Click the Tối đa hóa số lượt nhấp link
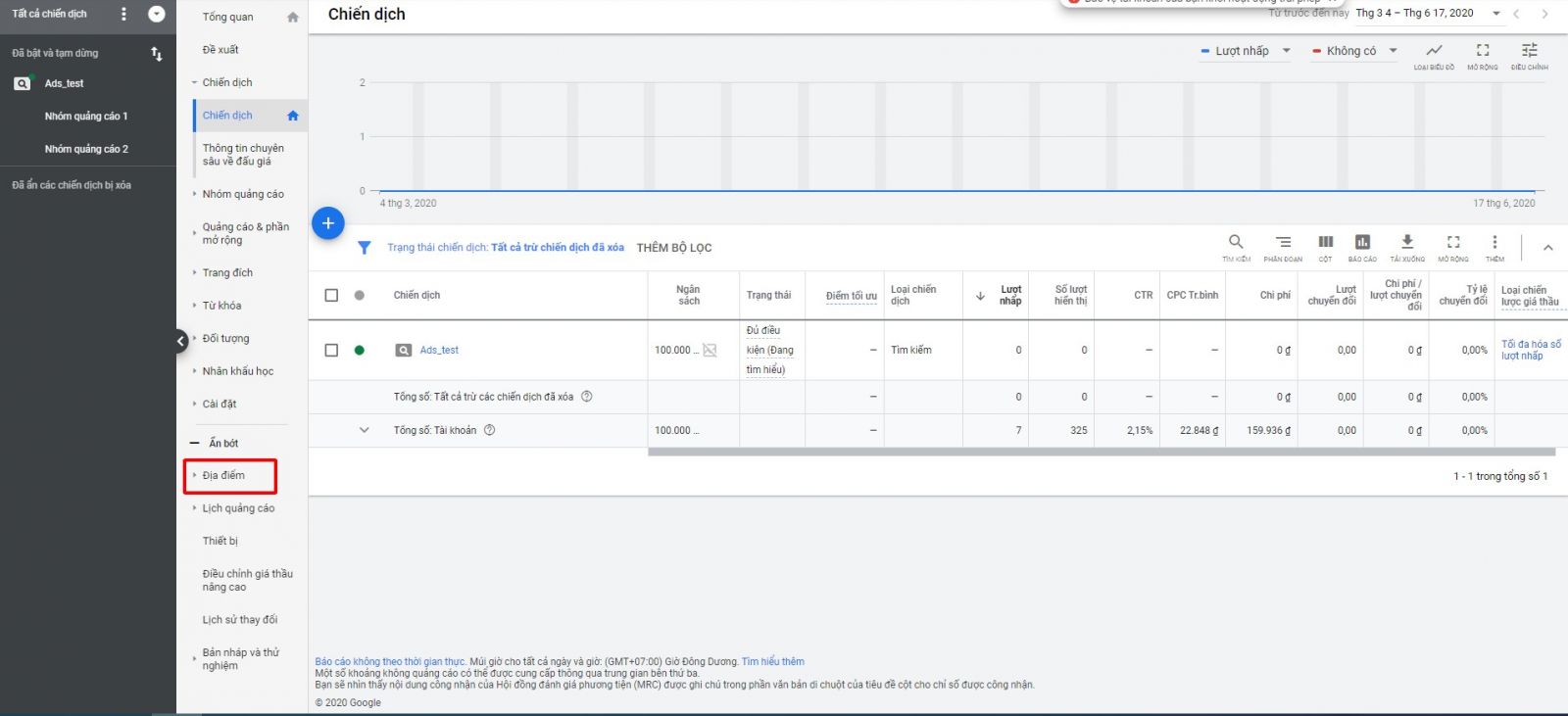 (1531, 350)
